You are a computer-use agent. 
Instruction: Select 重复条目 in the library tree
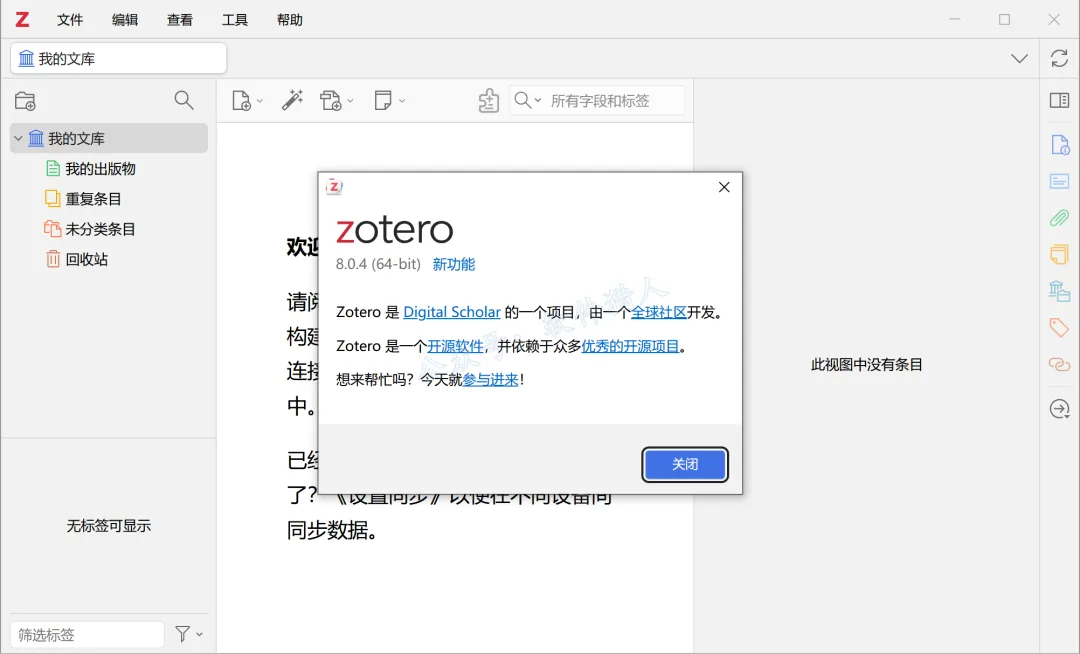pos(109,199)
